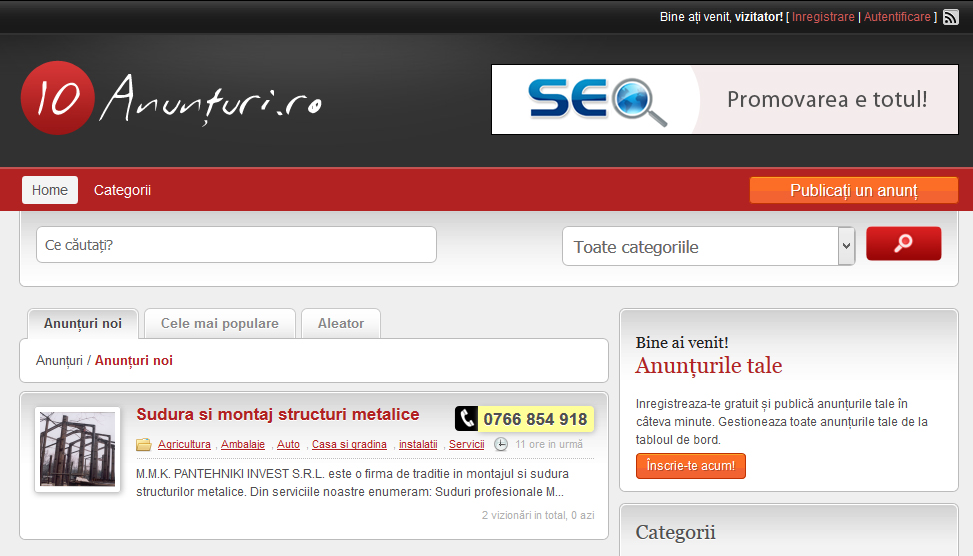The height and width of the screenshot is (556, 973).
Task: Open the Categorii menu item
Action: pos(122,190)
